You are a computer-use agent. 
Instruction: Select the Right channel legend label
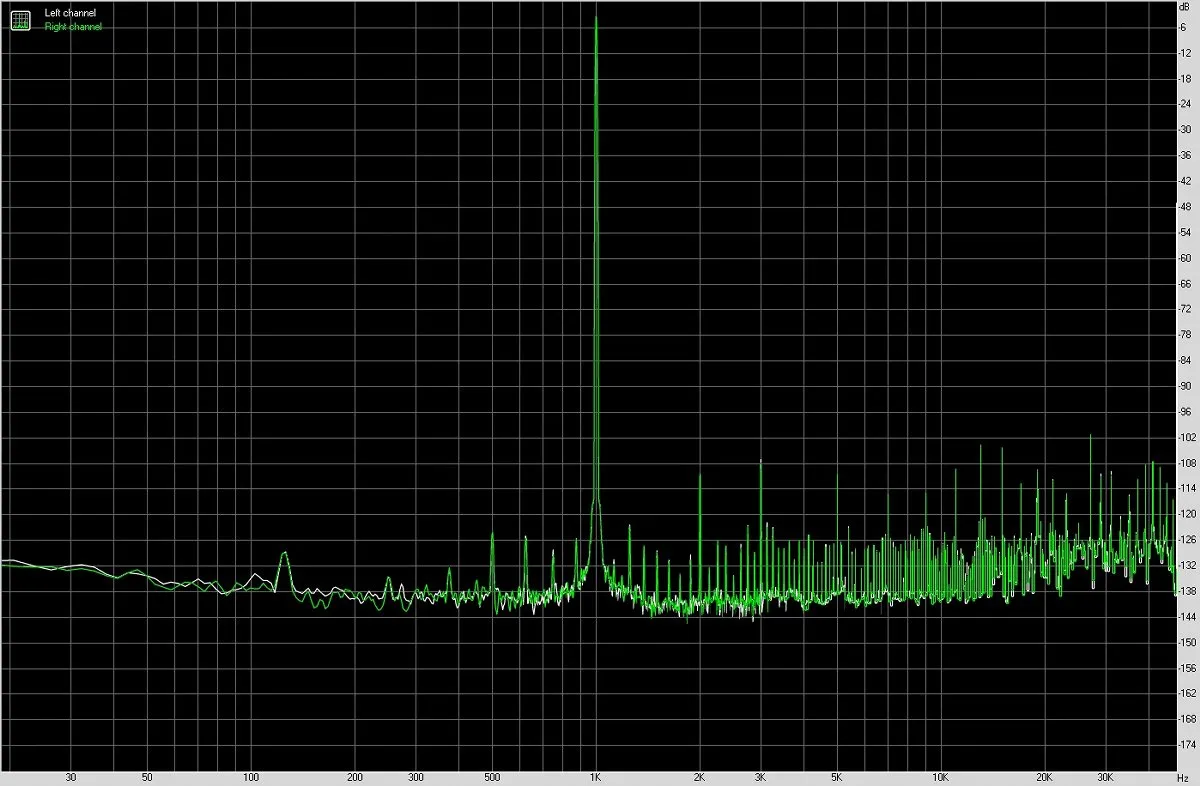(x=73, y=26)
